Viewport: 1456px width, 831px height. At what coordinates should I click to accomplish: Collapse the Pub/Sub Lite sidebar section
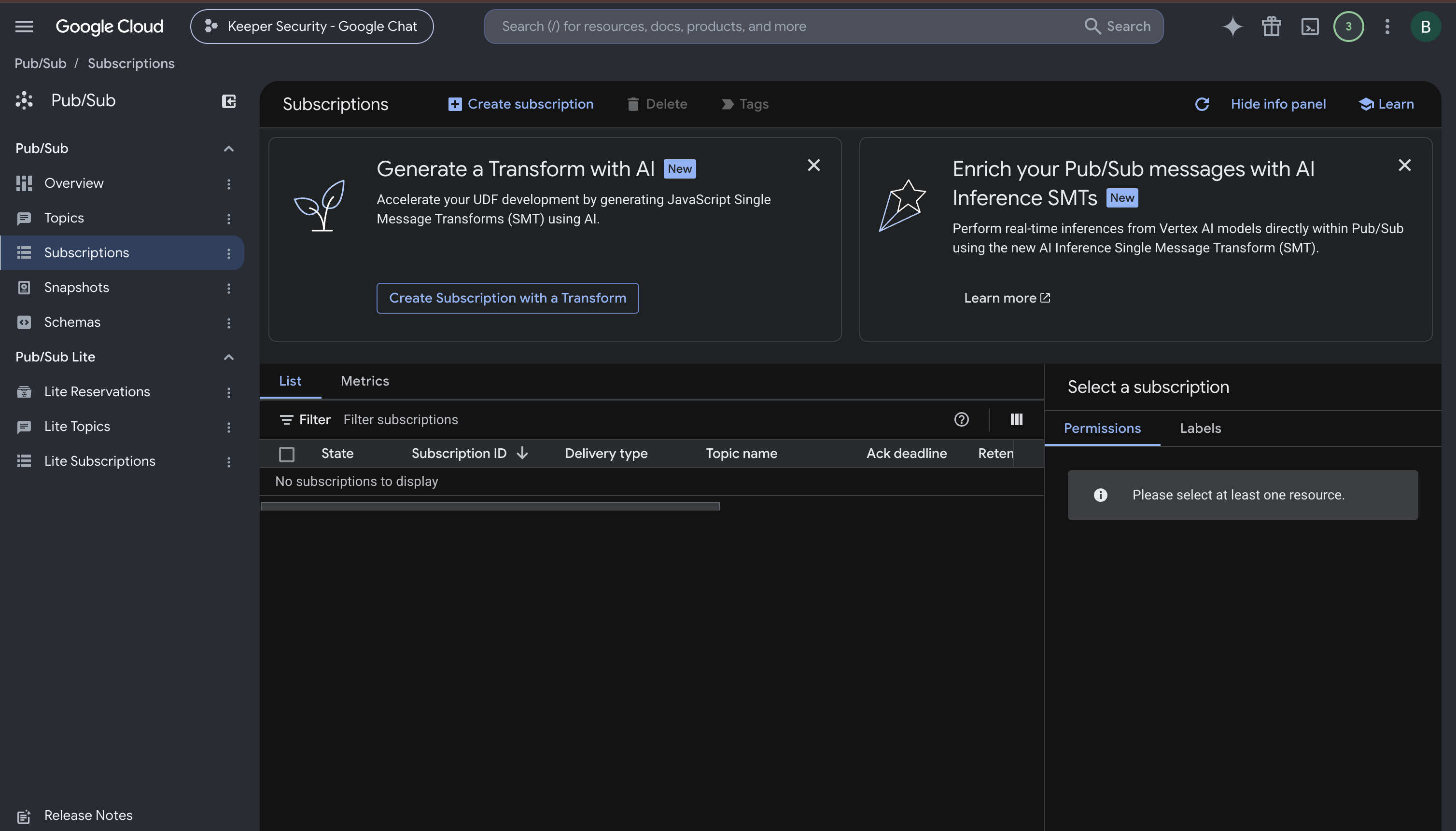pos(228,357)
